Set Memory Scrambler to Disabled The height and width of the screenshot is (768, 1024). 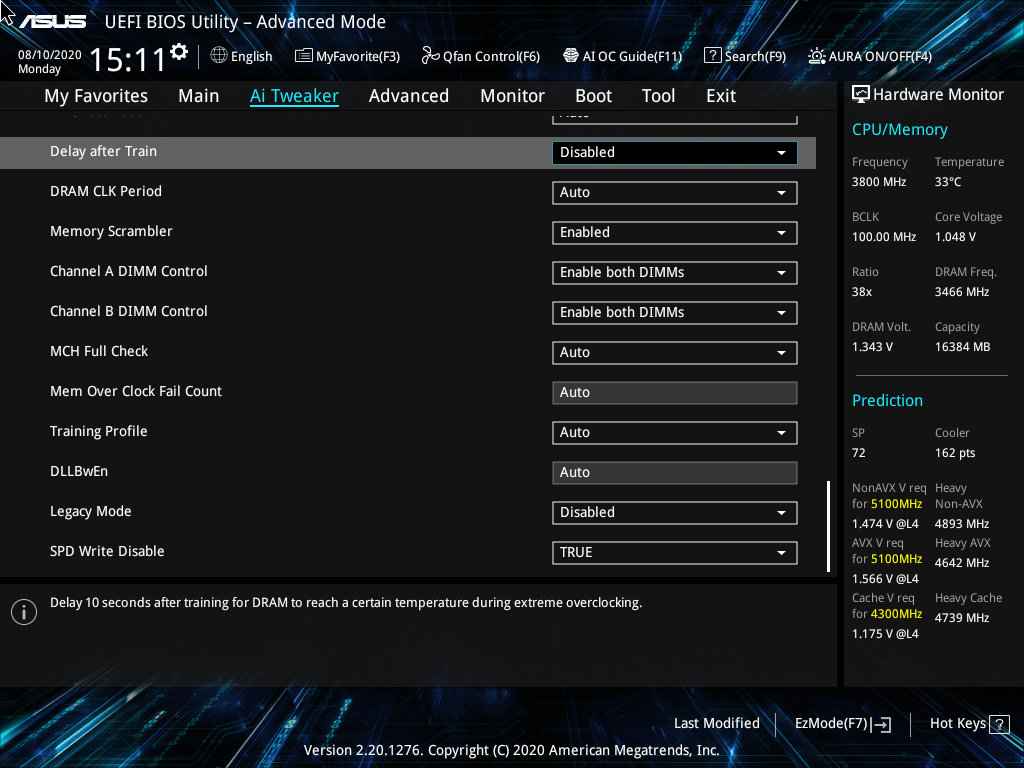coord(674,232)
